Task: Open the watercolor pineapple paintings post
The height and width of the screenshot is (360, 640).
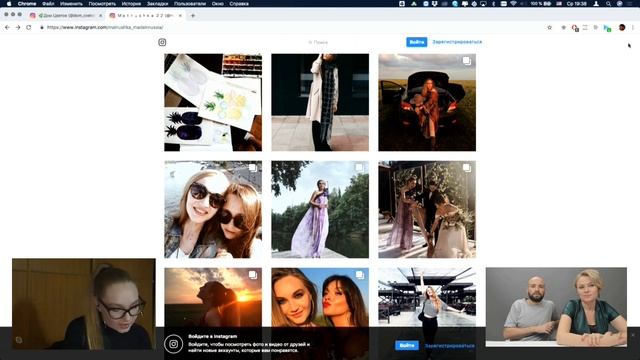Action: (213, 102)
